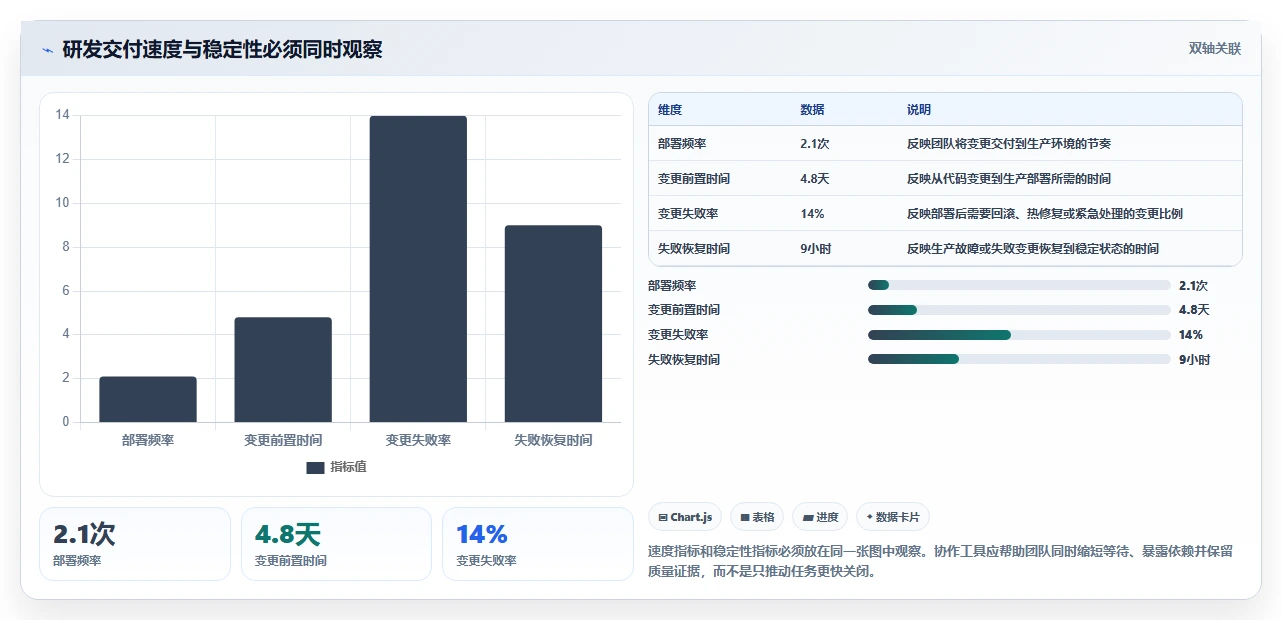Select the Chart.js tag chip
Image resolution: width=1282 pixels, height=620 pixels.
point(685,517)
